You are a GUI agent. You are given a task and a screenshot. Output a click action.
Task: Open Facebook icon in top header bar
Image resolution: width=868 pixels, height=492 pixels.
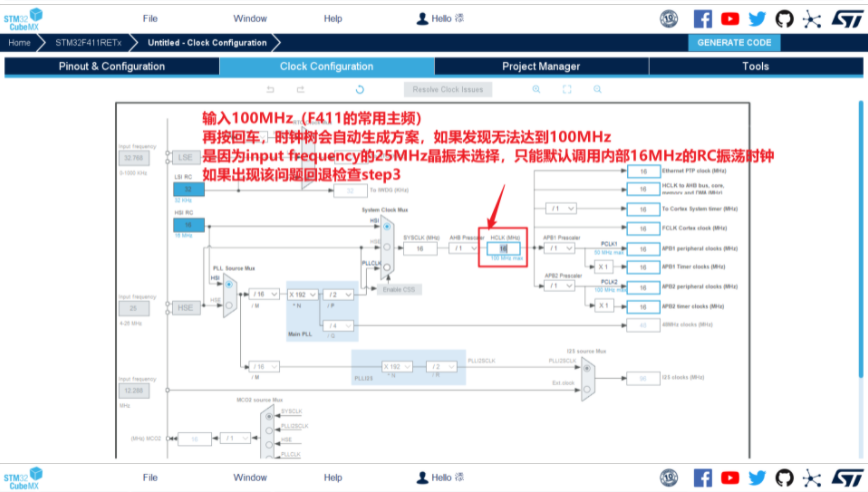click(x=702, y=19)
